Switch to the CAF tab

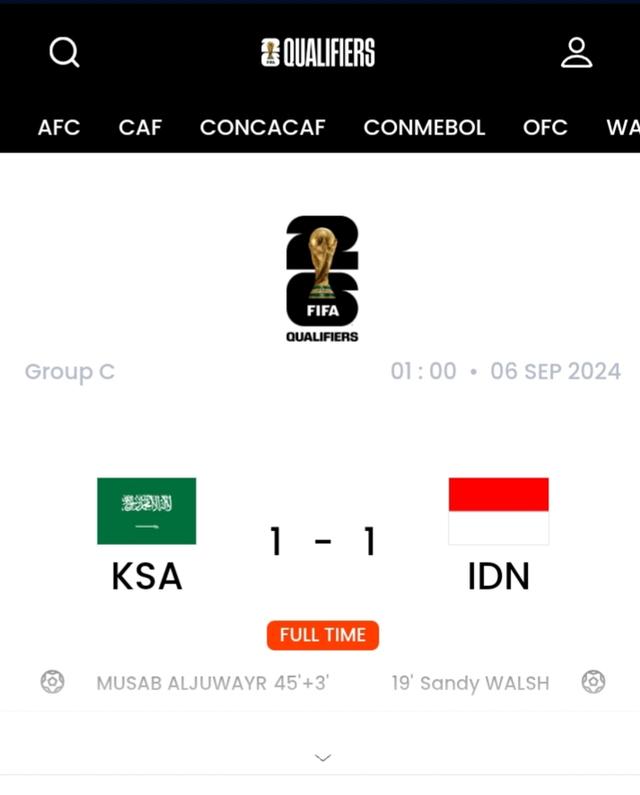tap(140, 128)
